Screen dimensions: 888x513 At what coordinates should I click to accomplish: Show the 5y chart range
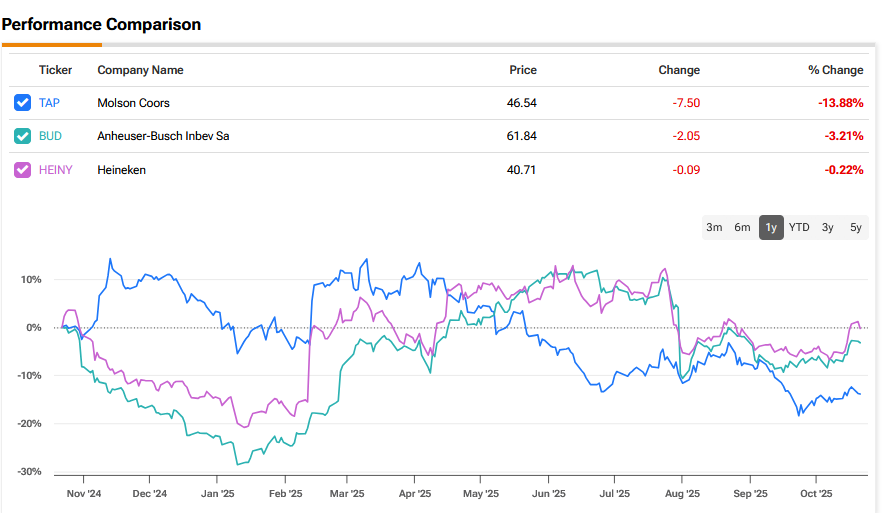[856, 227]
